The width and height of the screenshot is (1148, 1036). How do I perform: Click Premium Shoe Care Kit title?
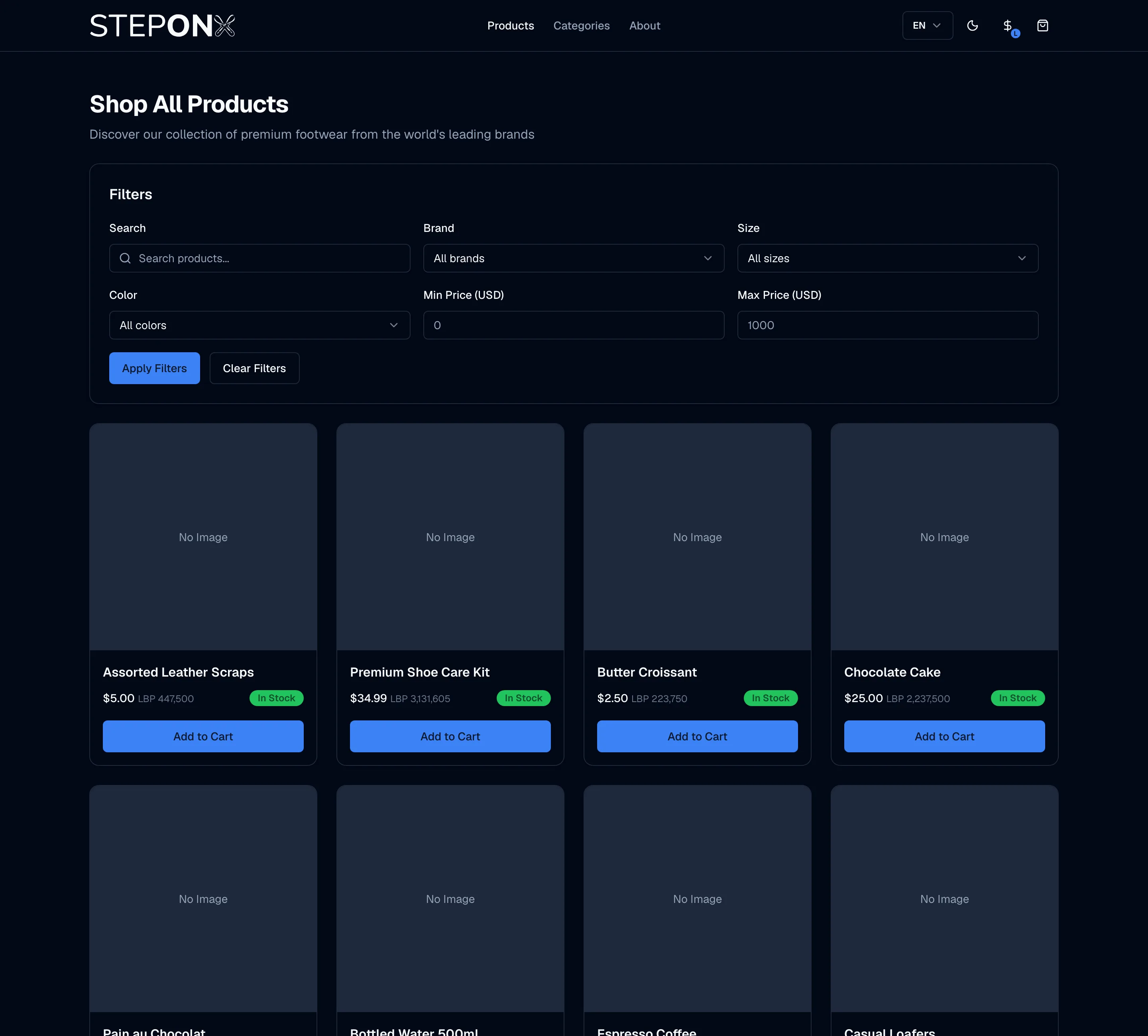420,672
